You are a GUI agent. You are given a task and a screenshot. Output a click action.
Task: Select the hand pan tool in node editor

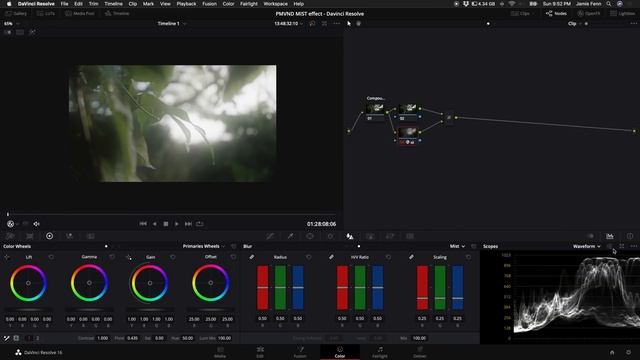point(358,24)
